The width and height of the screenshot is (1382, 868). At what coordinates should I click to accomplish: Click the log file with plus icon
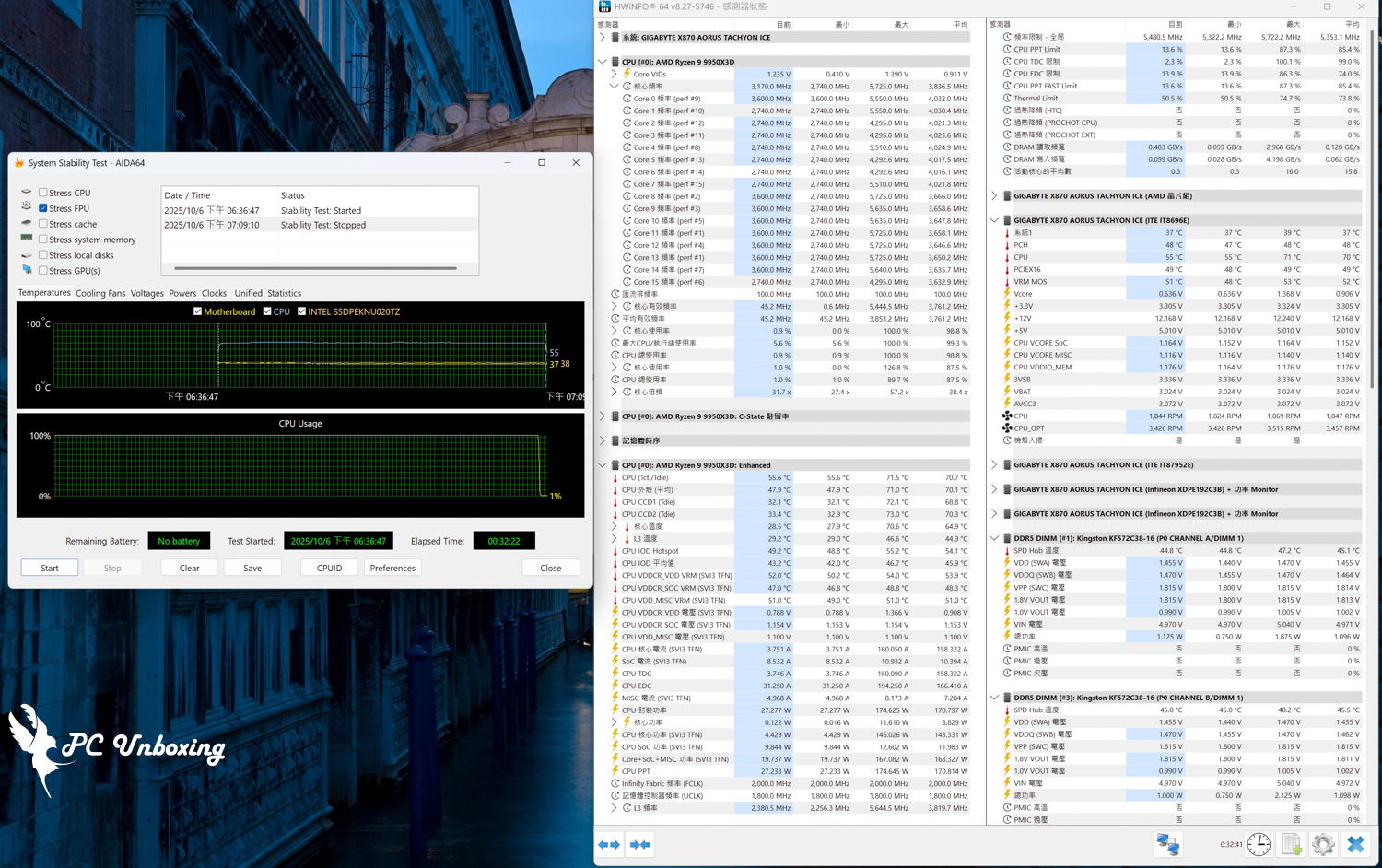(x=1292, y=844)
